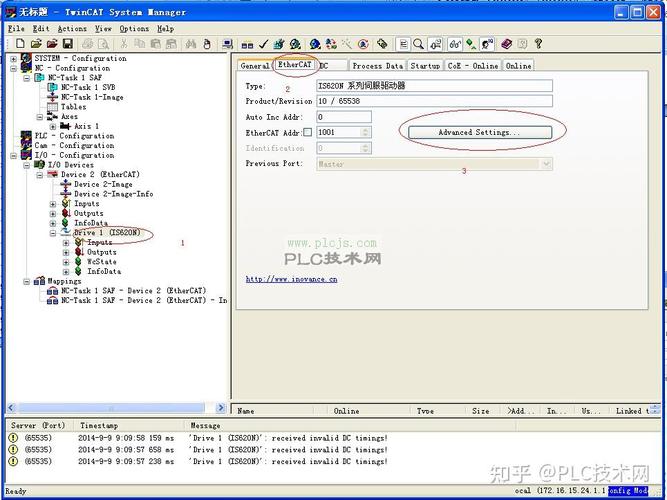Click the Auto Inc Addr input field
This screenshot has height=500, width=667.
click(x=344, y=117)
